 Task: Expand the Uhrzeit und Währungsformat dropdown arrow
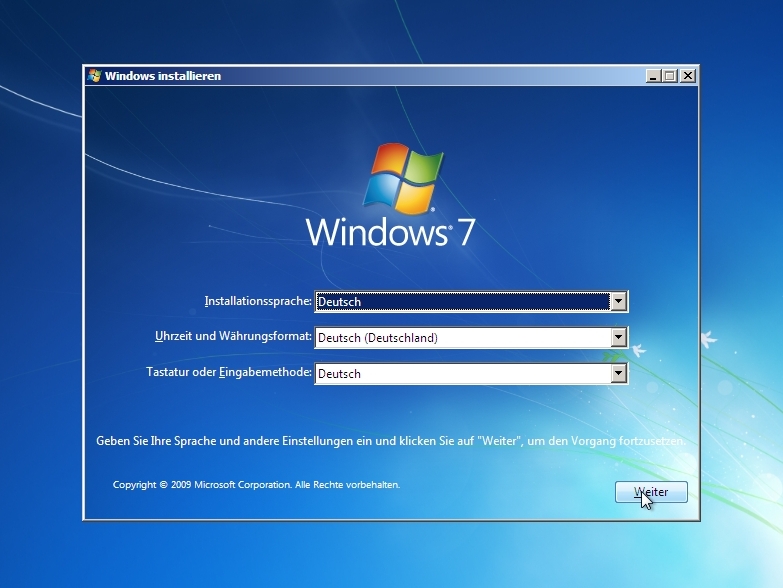[x=618, y=337]
